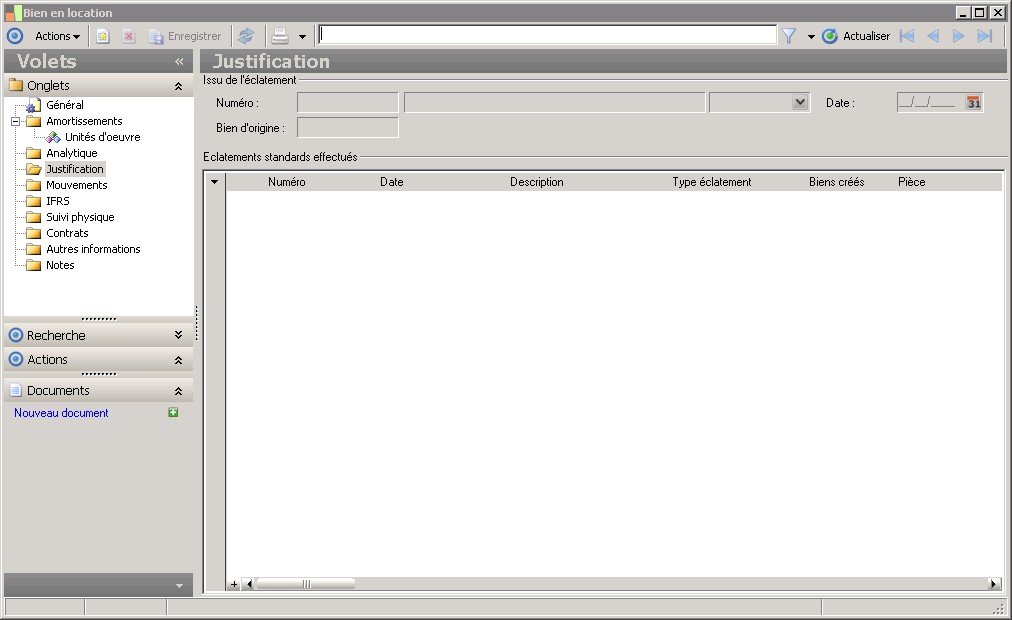Click the Numéro column header
This screenshot has width=1012, height=620.
[x=287, y=182]
